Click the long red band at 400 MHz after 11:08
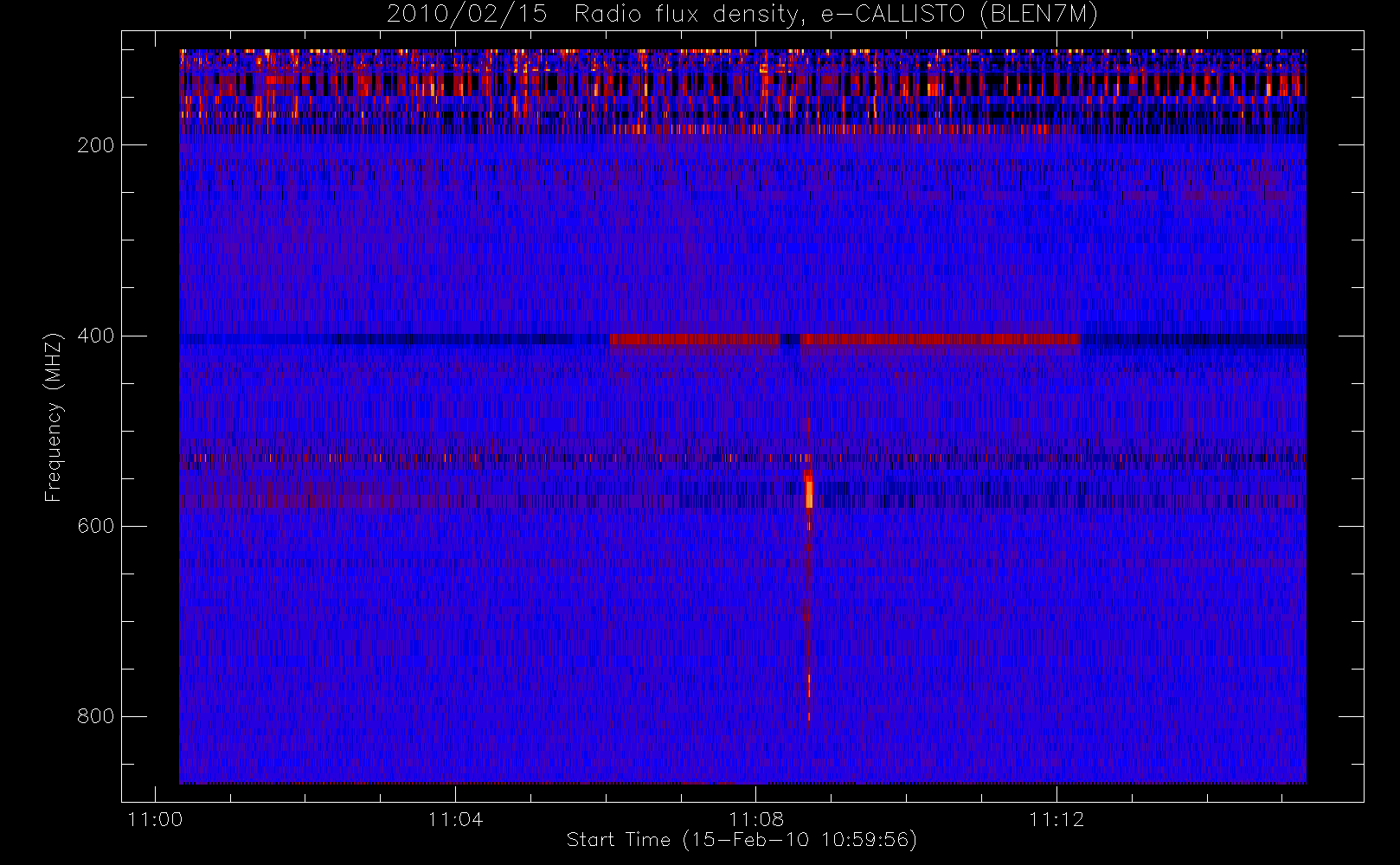The image size is (1400, 865). (941, 339)
